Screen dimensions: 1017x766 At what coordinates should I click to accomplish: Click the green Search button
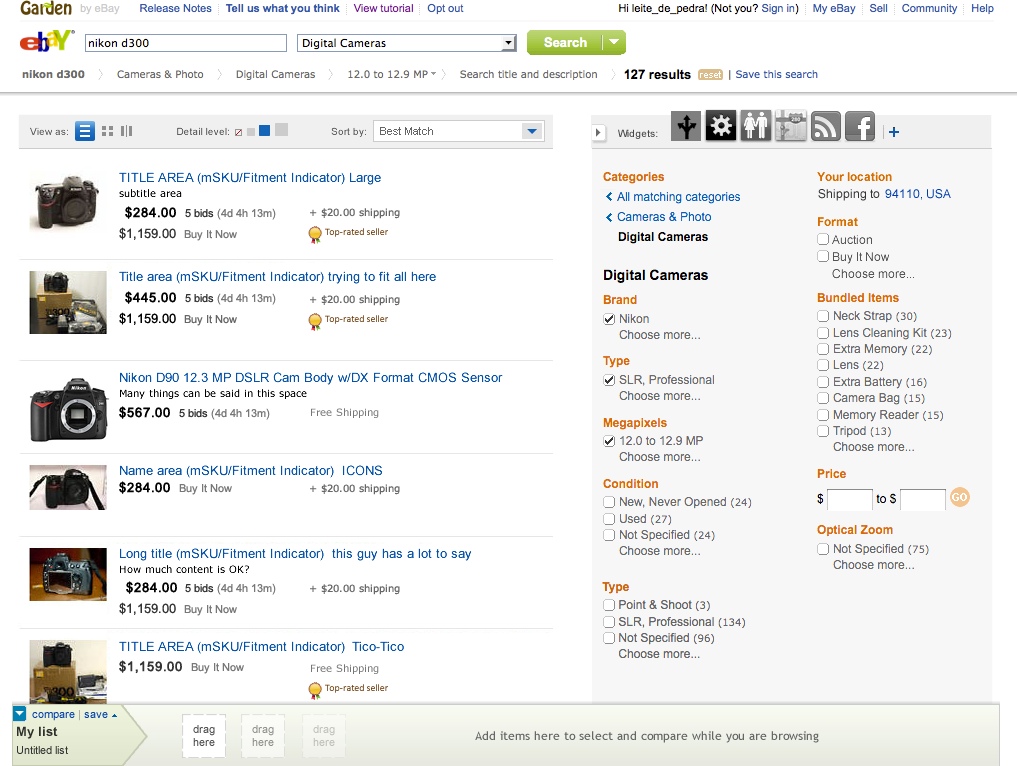[x=565, y=42]
